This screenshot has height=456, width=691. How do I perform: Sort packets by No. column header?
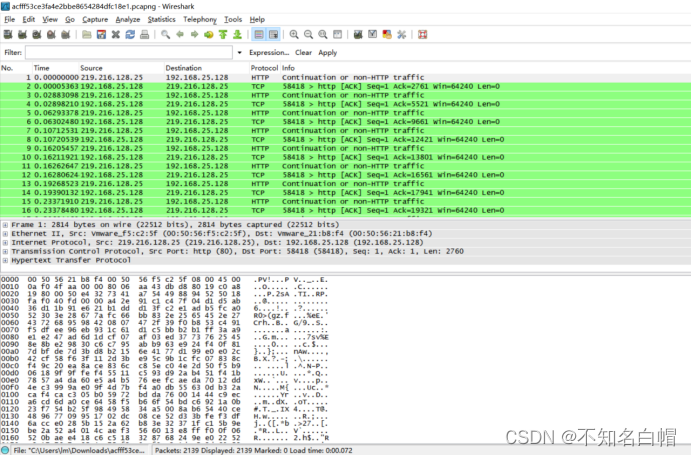[x=16, y=68]
